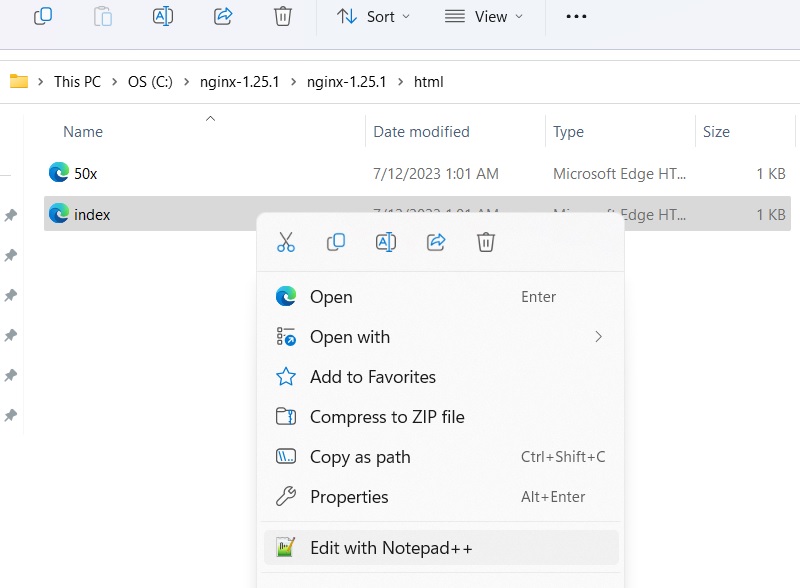Click the Share icon in the context menu
This screenshot has width=800, height=588.
tap(436, 241)
